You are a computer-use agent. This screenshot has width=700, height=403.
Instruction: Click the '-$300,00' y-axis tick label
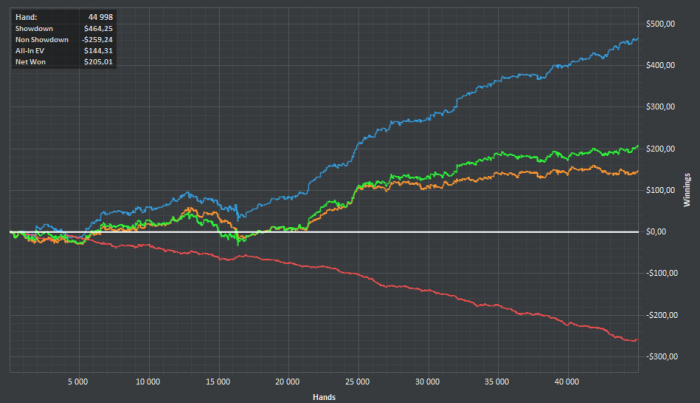(x=662, y=357)
